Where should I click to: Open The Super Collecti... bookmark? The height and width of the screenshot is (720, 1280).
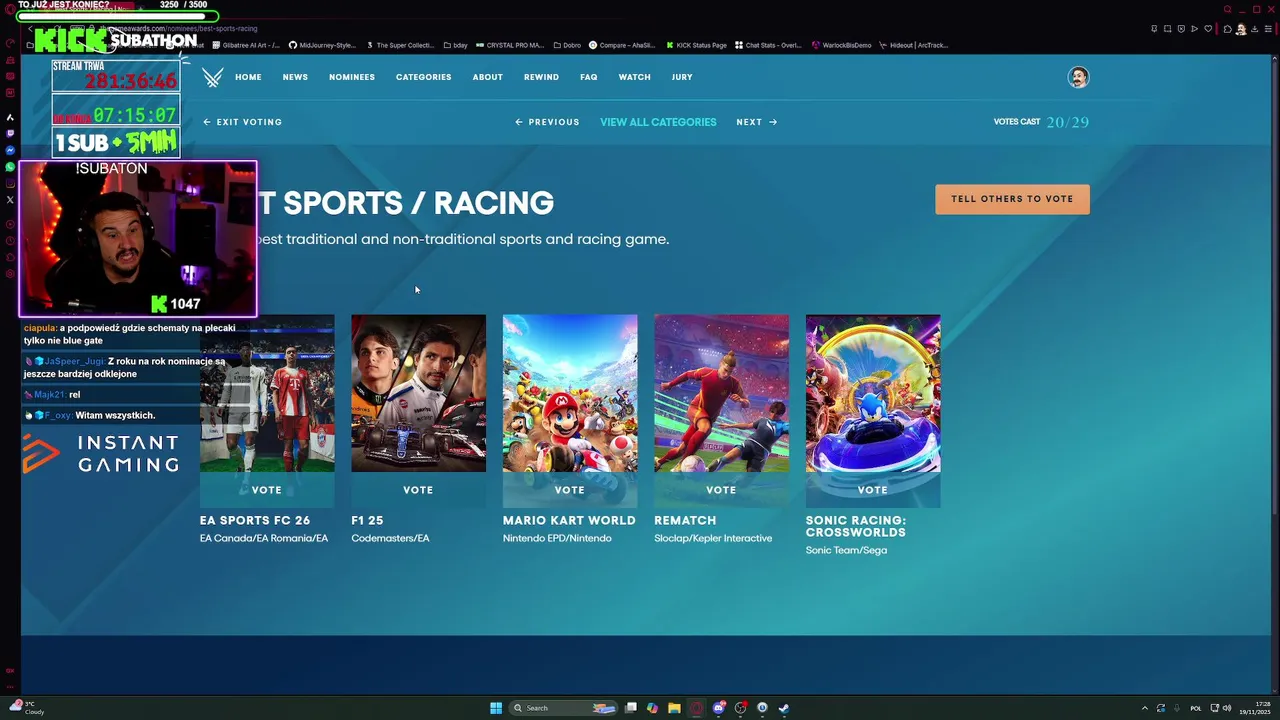(400, 45)
